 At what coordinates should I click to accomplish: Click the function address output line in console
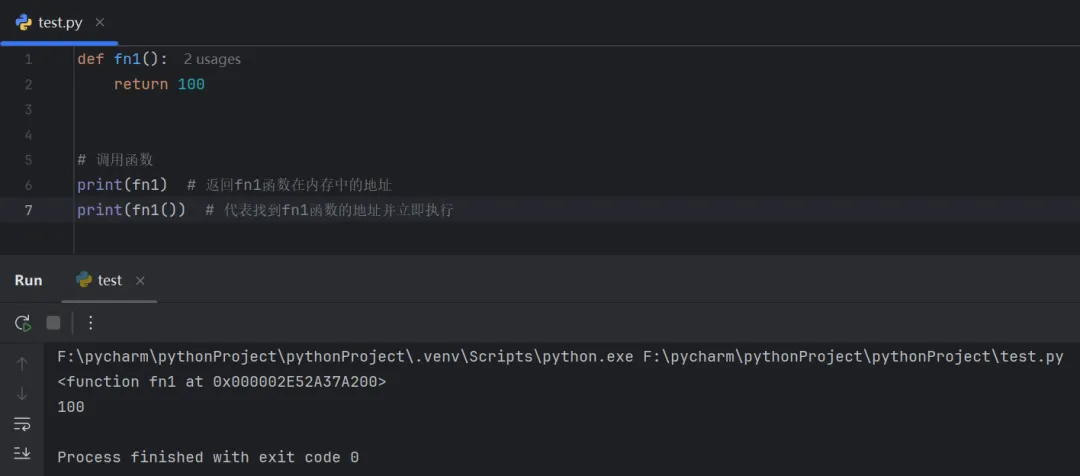(221, 381)
